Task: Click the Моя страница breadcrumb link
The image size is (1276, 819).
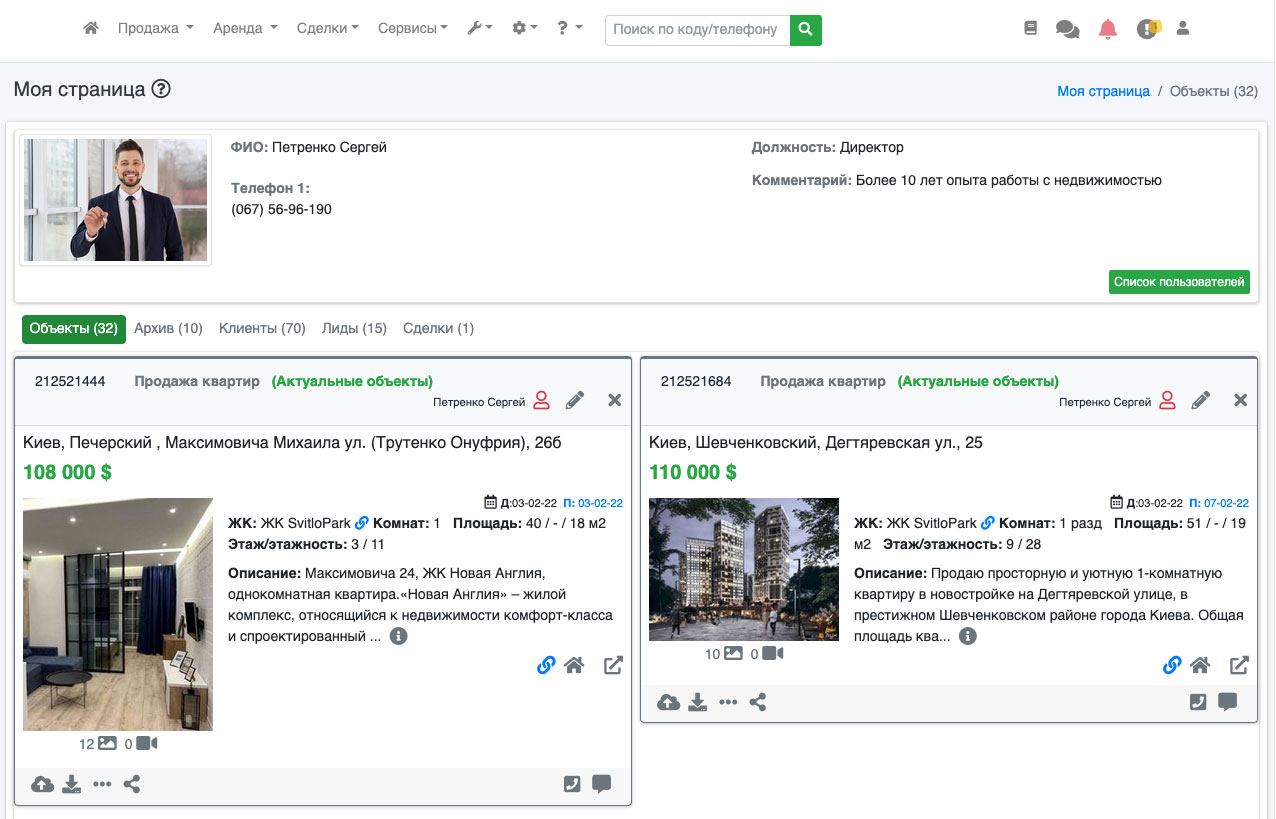Action: coord(1103,91)
